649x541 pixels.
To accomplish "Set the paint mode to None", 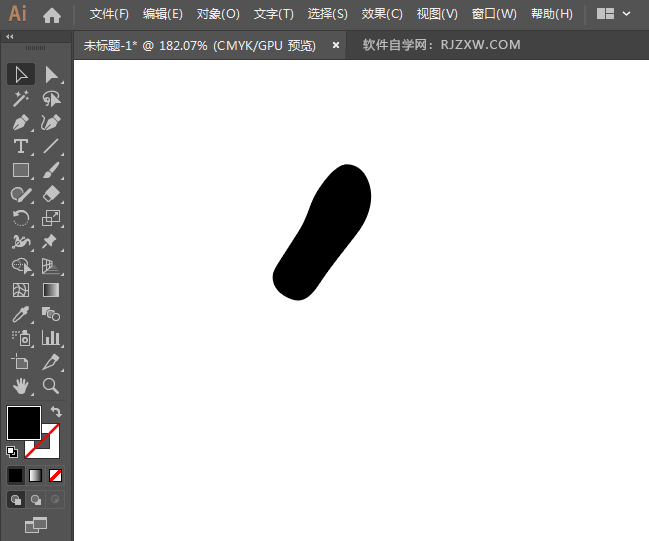I will (56, 475).
